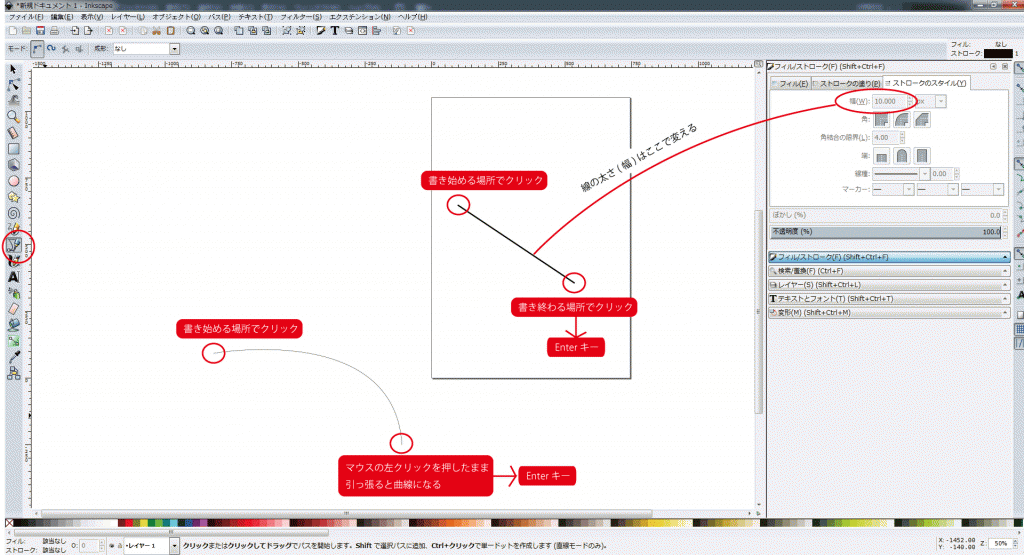
Task: Open the 編集 menu
Action: tap(62, 17)
